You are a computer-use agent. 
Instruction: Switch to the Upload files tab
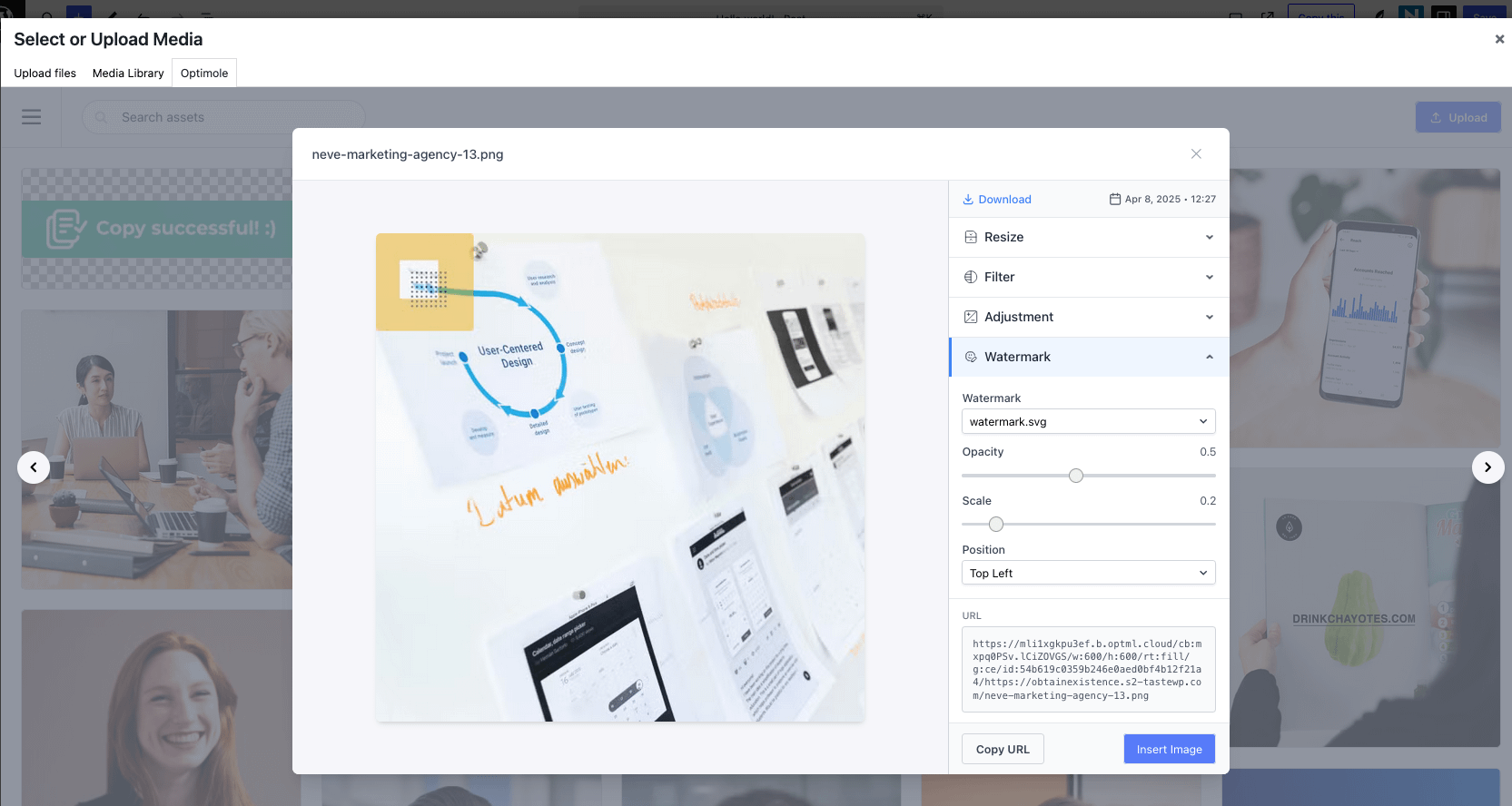point(45,74)
